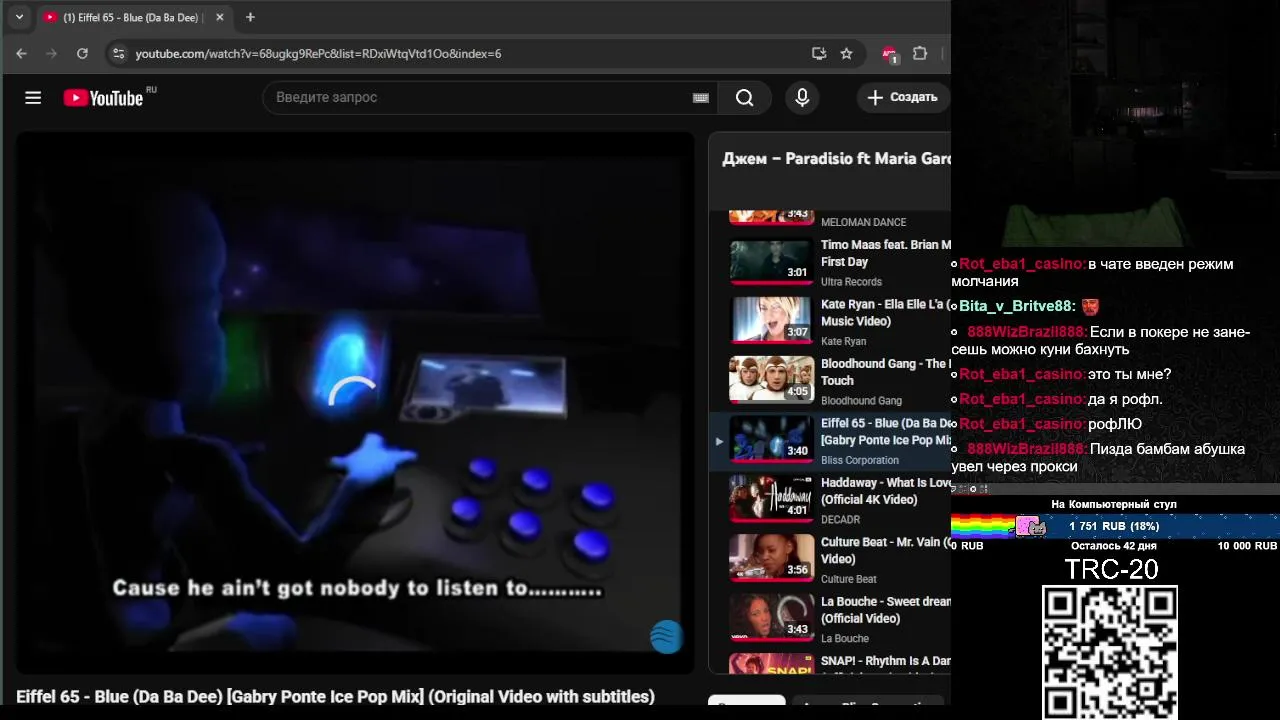
Task: Open the Culture Beat Mr. Vain thumbnail
Action: click(771, 558)
